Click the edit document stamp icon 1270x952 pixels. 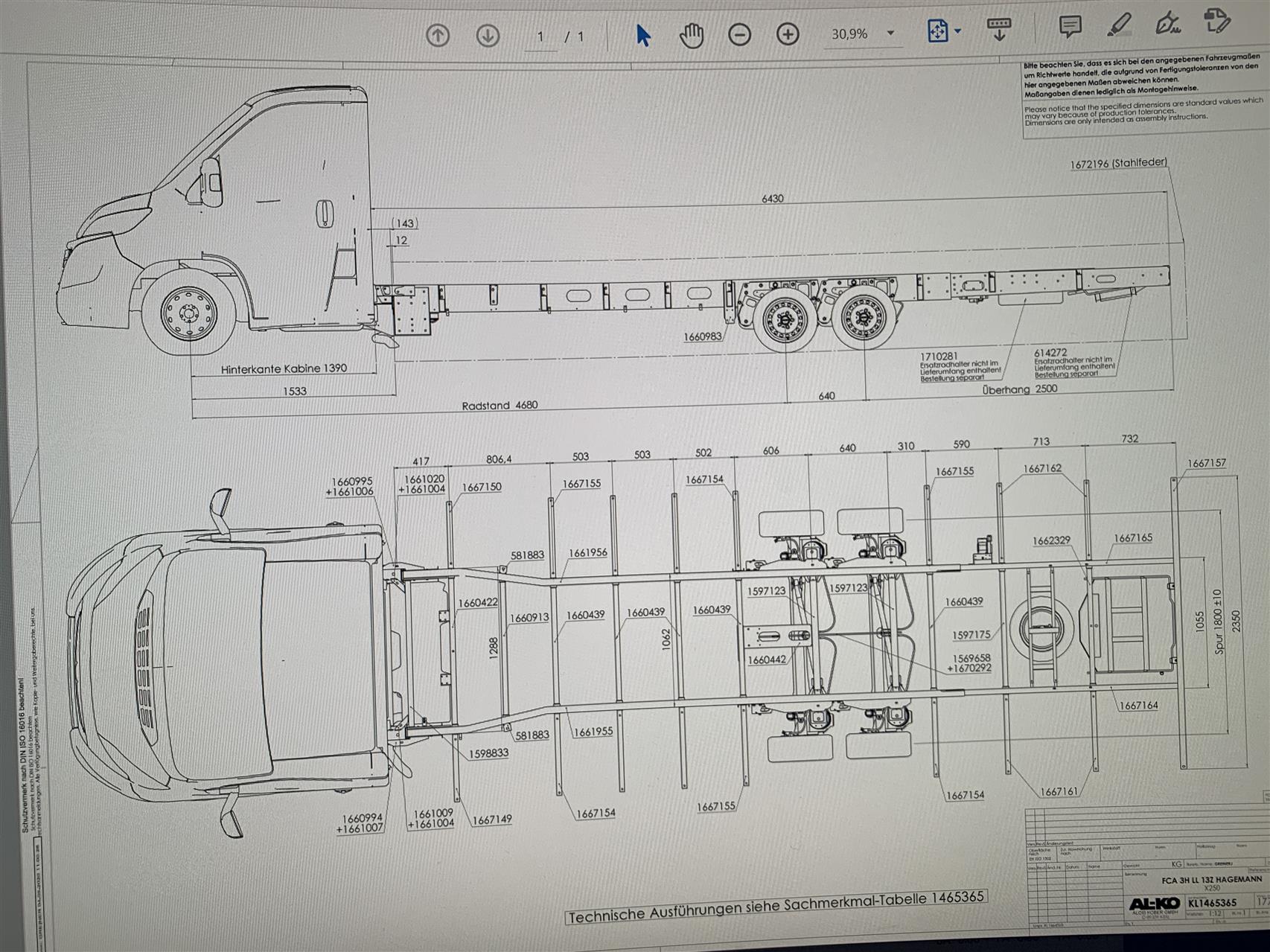[1216, 20]
